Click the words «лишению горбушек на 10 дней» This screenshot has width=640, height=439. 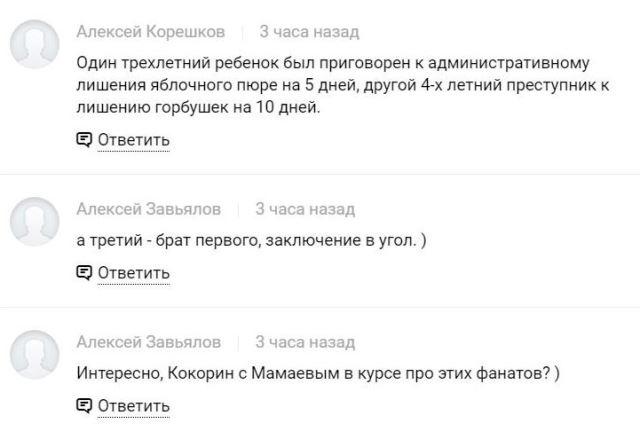coord(198,107)
